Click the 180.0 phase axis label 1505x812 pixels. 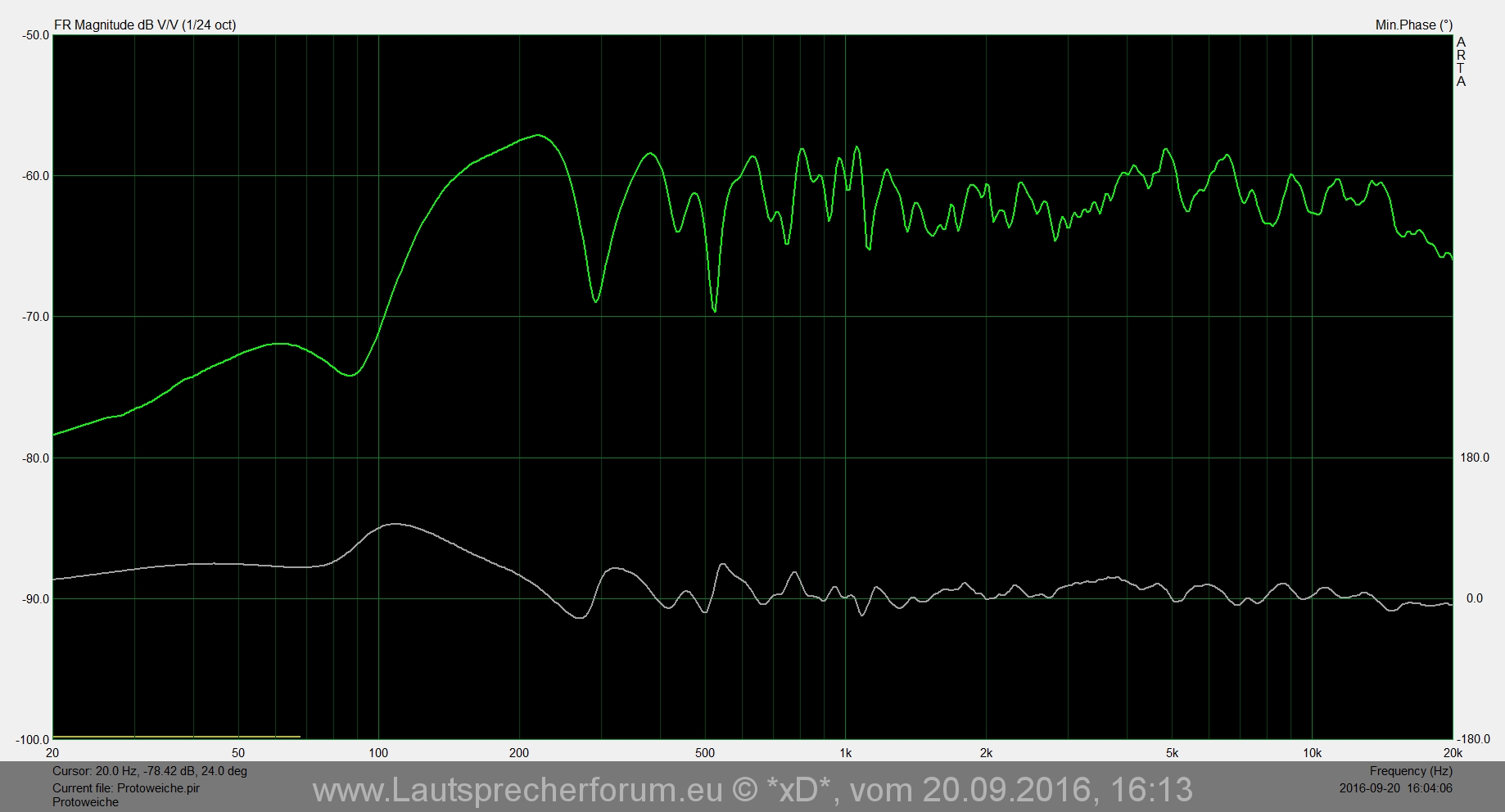coord(1475,458)
